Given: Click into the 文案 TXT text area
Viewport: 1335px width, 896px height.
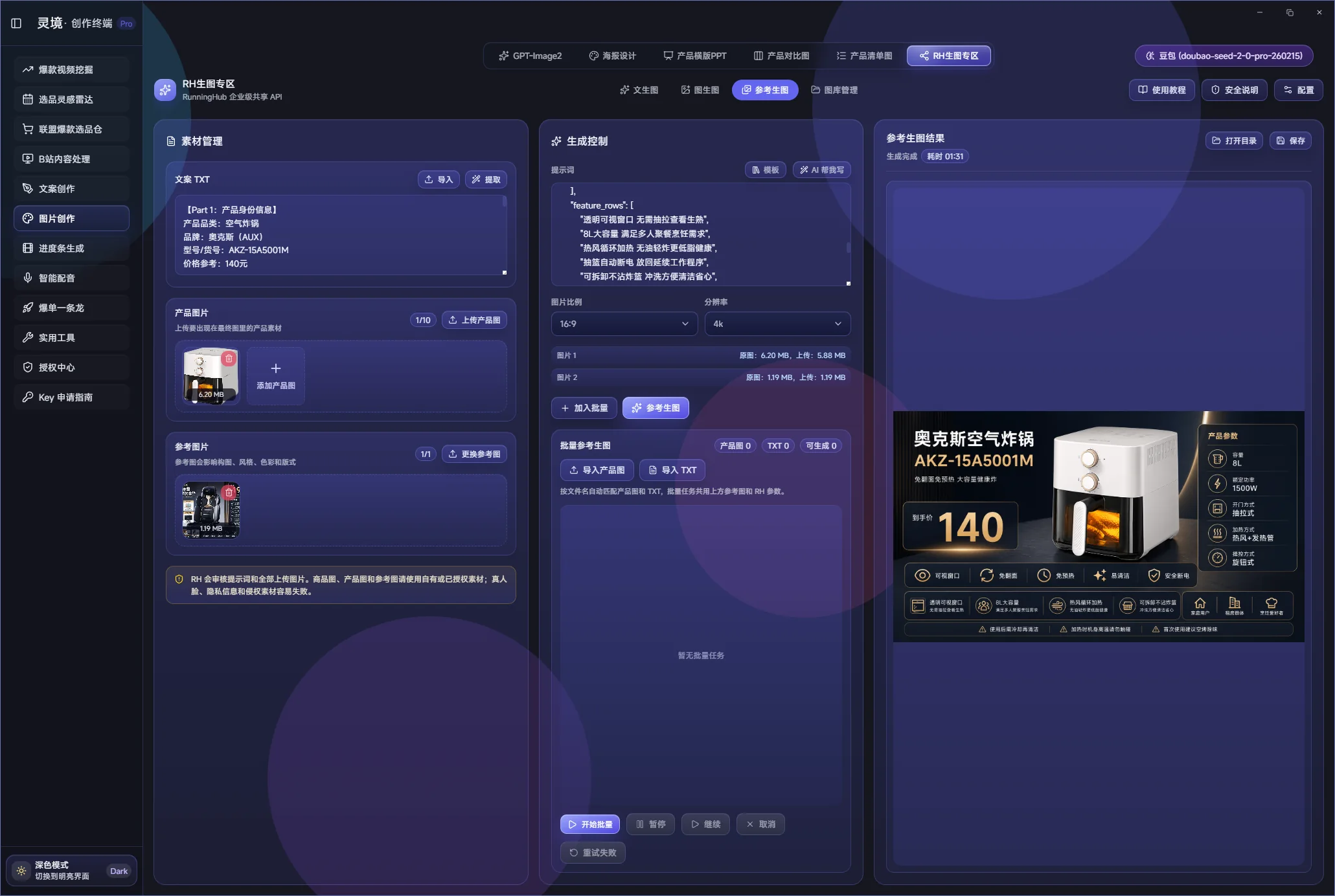Looking at the screenshot, I should [x=341, y=236].
